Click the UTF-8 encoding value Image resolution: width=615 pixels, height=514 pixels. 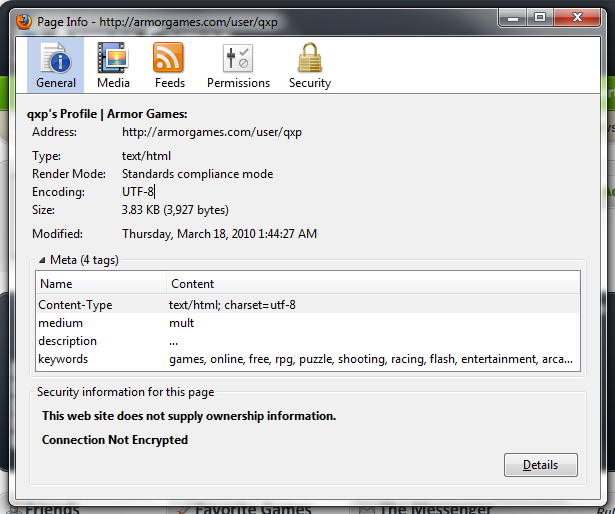[x=138, y=192]
